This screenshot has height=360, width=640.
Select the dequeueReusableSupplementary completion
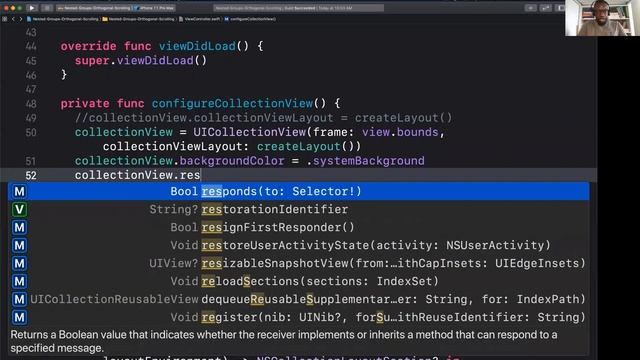point(299,299)
